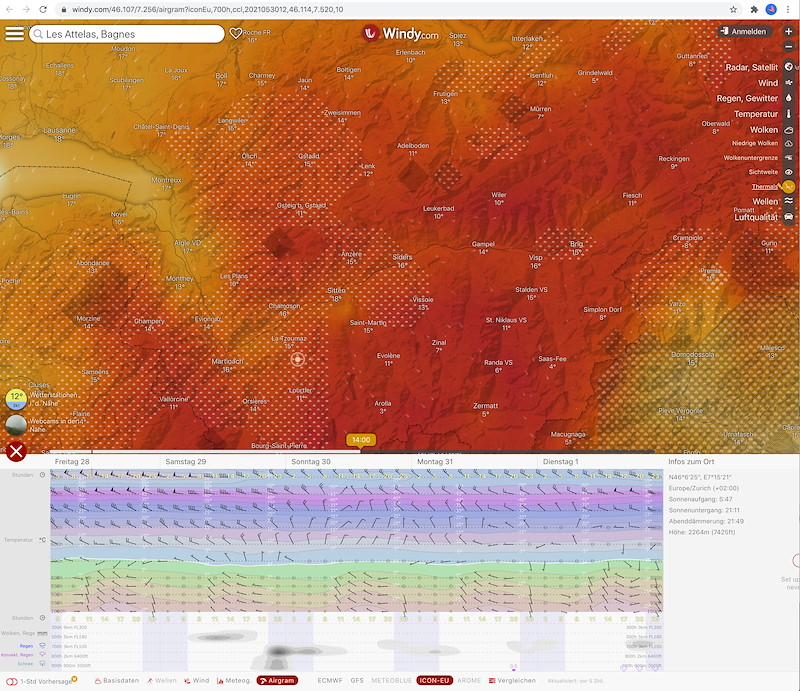Select Samstag 29 in day header
This screenshot has height=691, width=800.
(x=186, y=462)
